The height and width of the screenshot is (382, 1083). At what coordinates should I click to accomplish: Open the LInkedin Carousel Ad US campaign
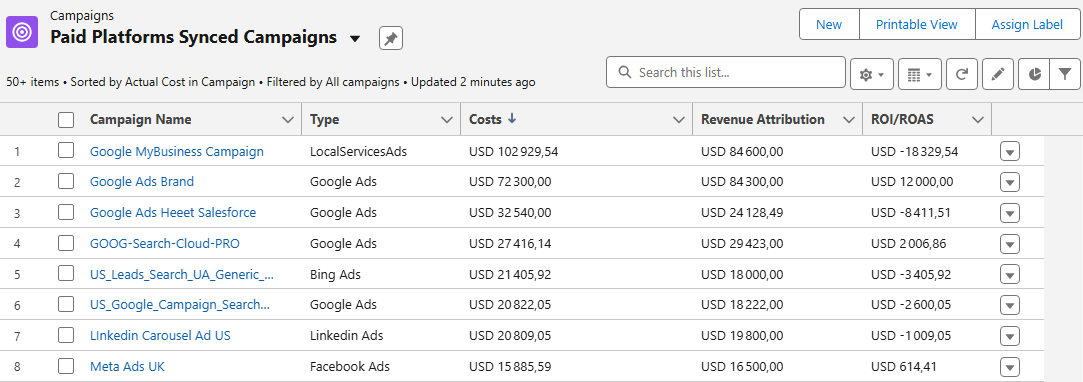(x=160, y=336)
